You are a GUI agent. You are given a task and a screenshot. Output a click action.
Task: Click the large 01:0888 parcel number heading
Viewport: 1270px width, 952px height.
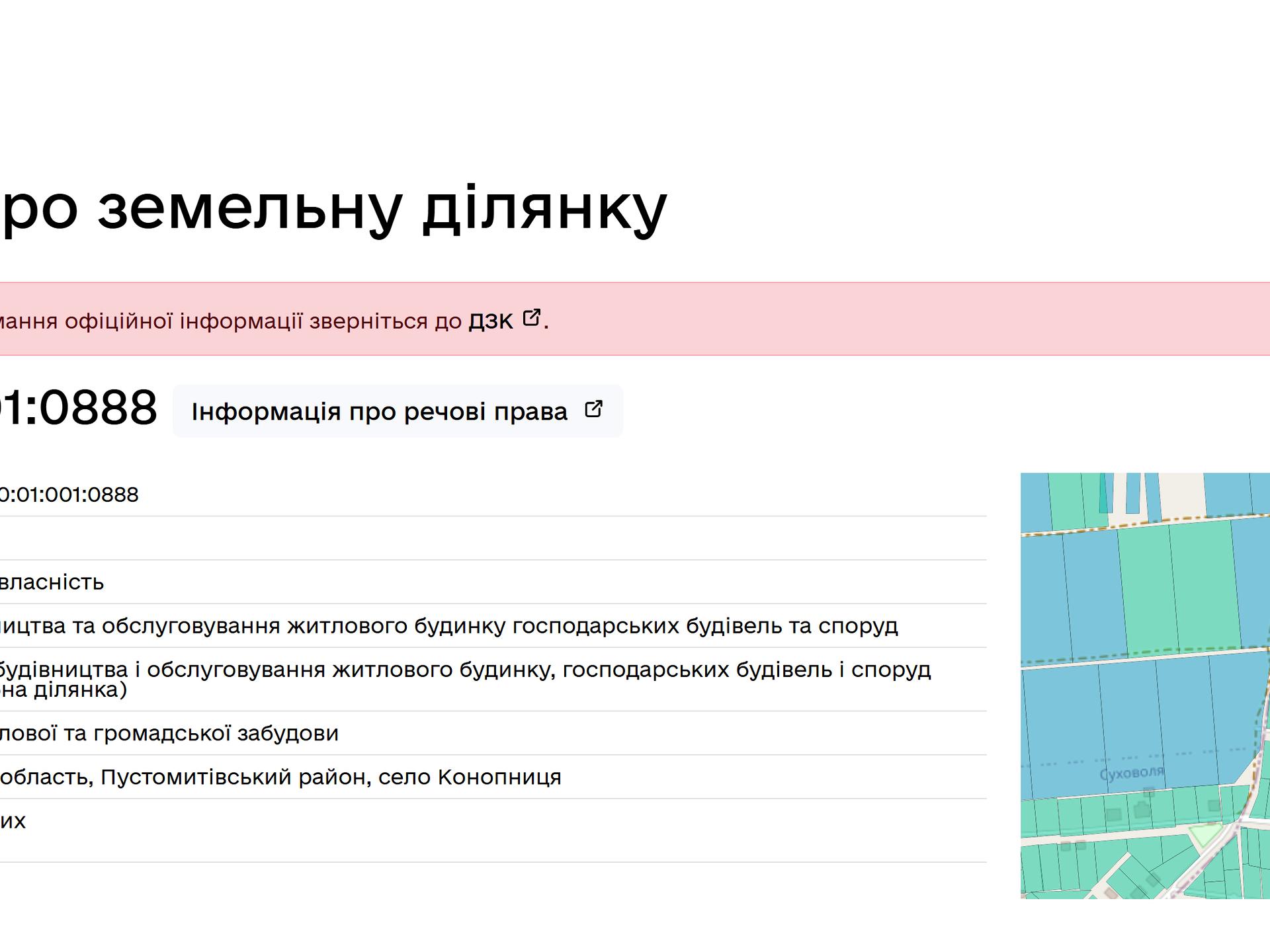pyautogui.click(x=78, y=407)
